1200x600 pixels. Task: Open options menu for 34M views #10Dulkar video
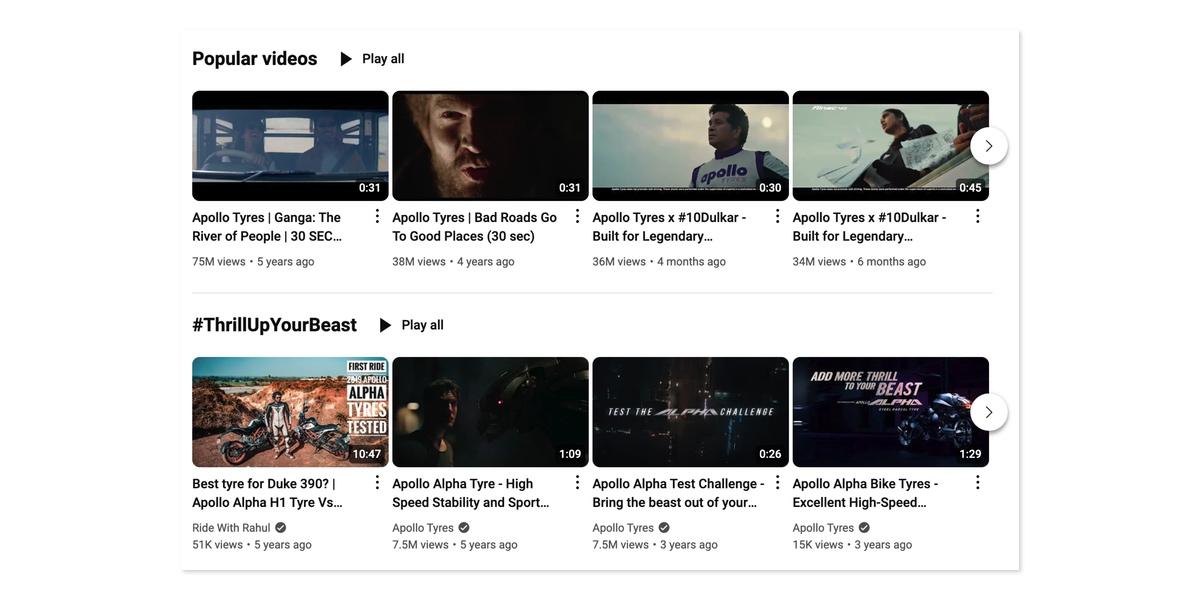978,216
